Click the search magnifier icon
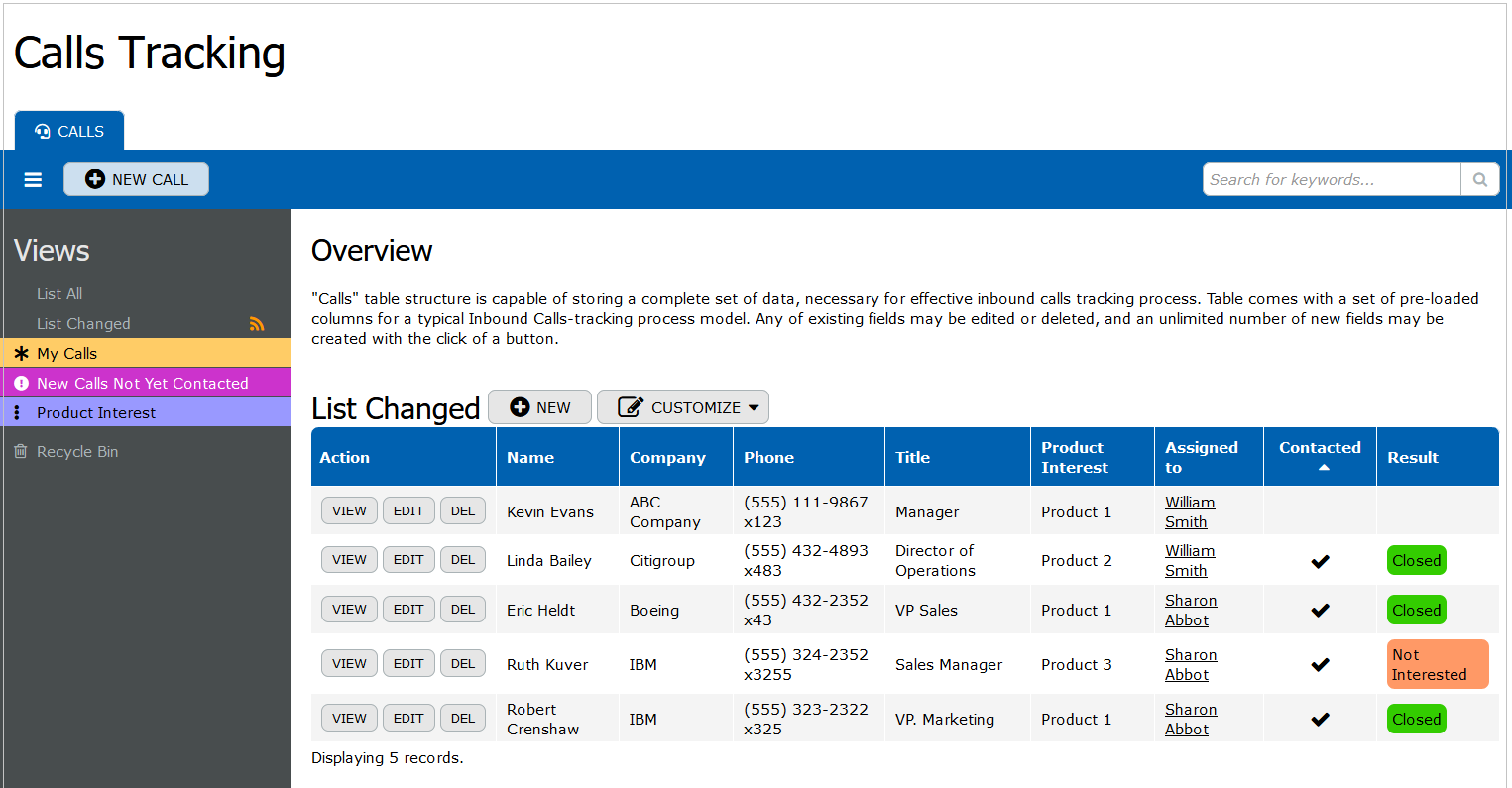The height and width of the screenshot is (788, 1512). click(x=1479, y=179)
